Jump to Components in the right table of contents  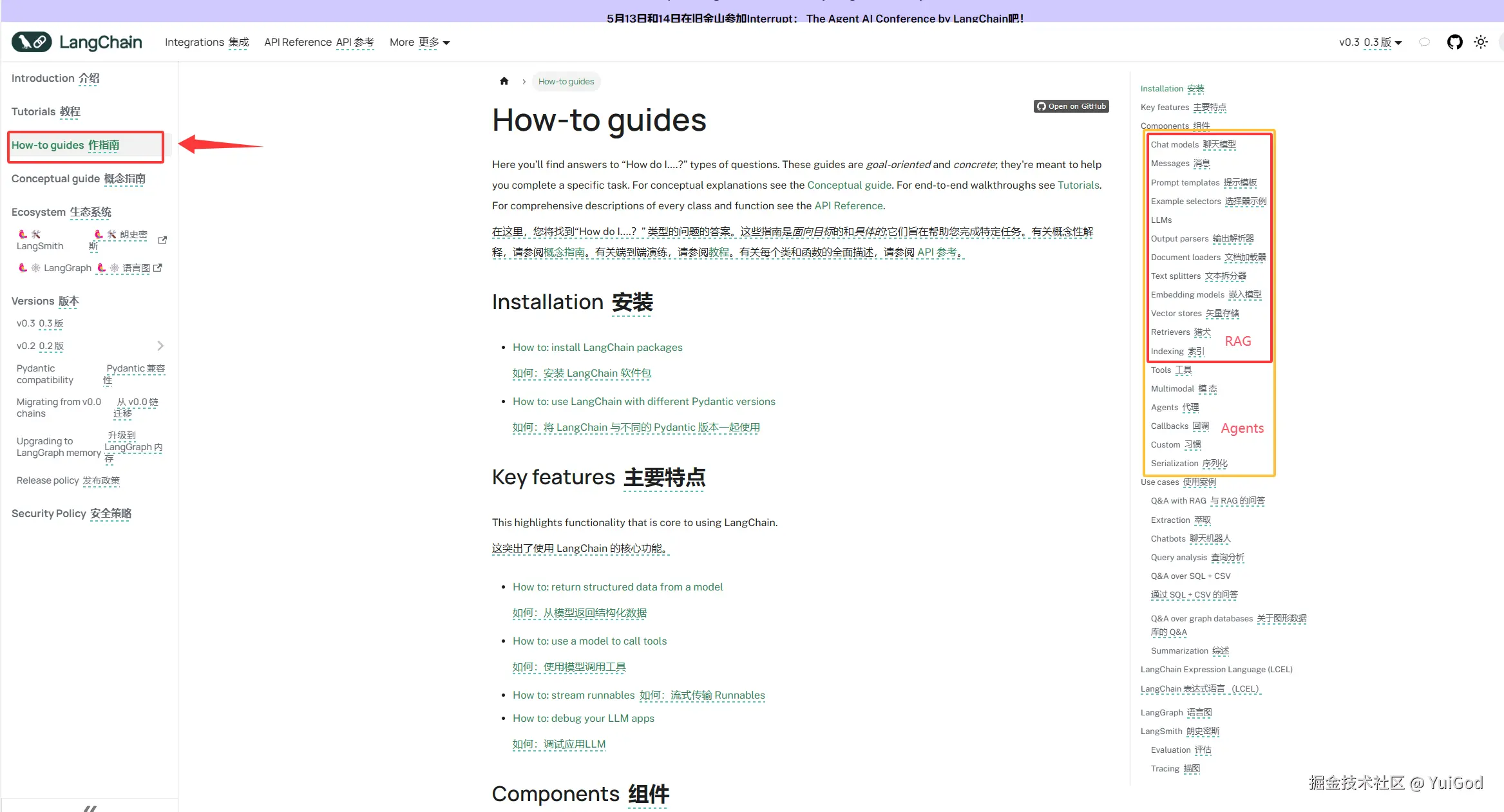(x=1175, y=126)
